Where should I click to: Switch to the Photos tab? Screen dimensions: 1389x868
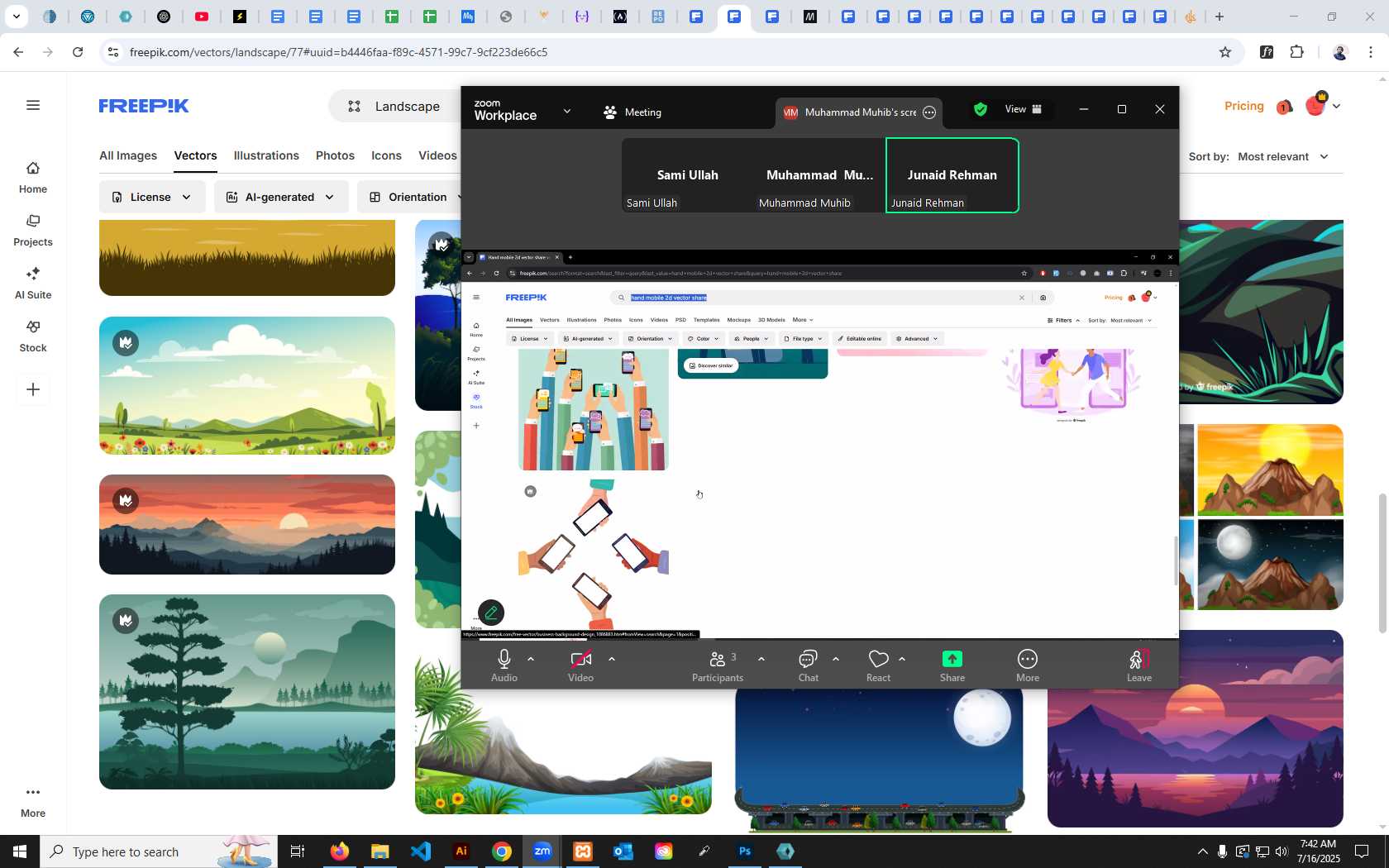(x=335, y=155)
